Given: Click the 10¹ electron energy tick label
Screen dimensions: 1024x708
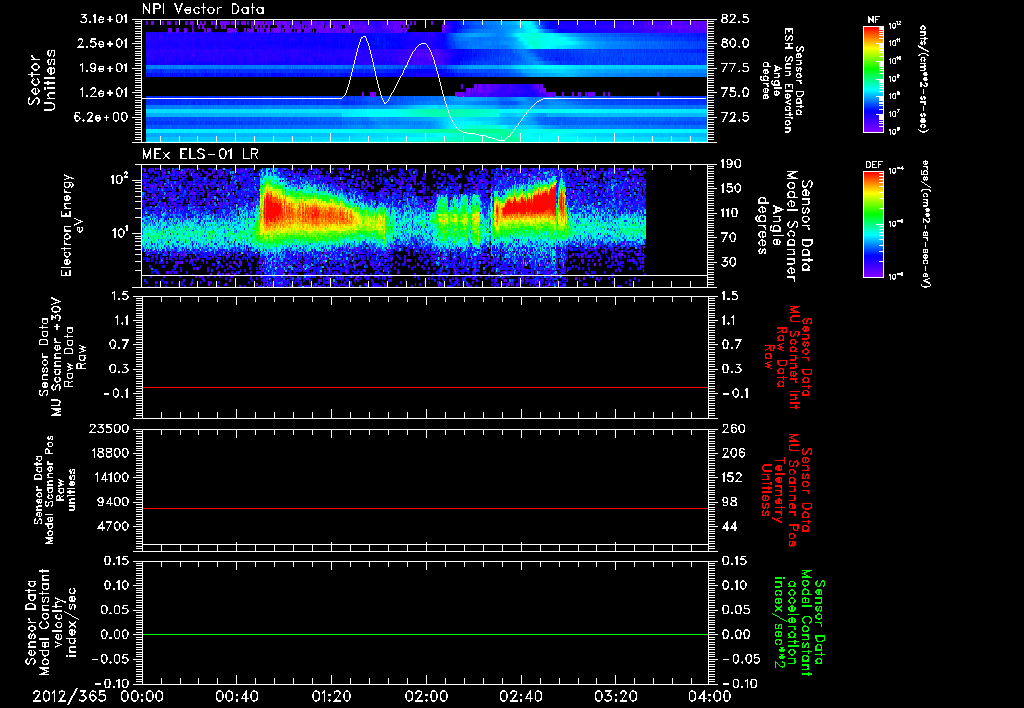Looking at the screenshot, I should [x=119, y=233].
